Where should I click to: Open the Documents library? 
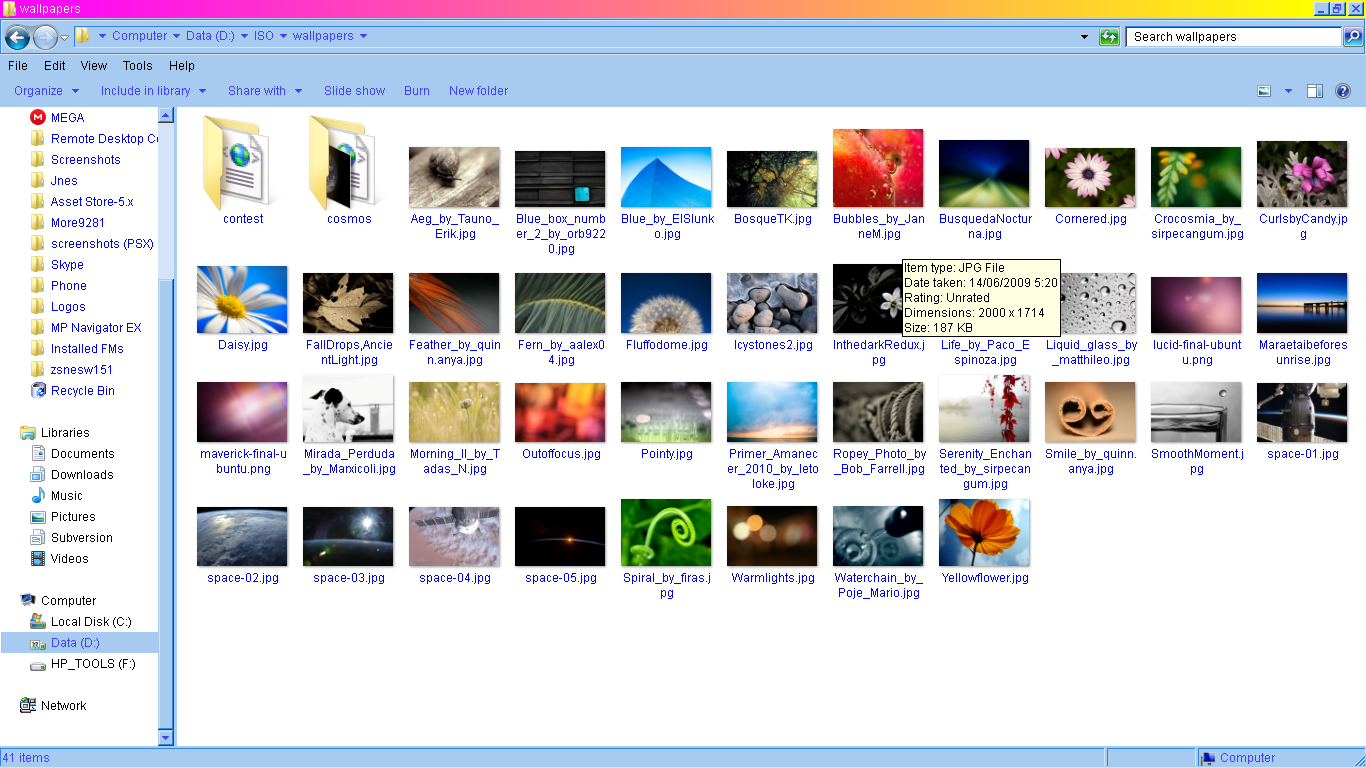point(72,454)
